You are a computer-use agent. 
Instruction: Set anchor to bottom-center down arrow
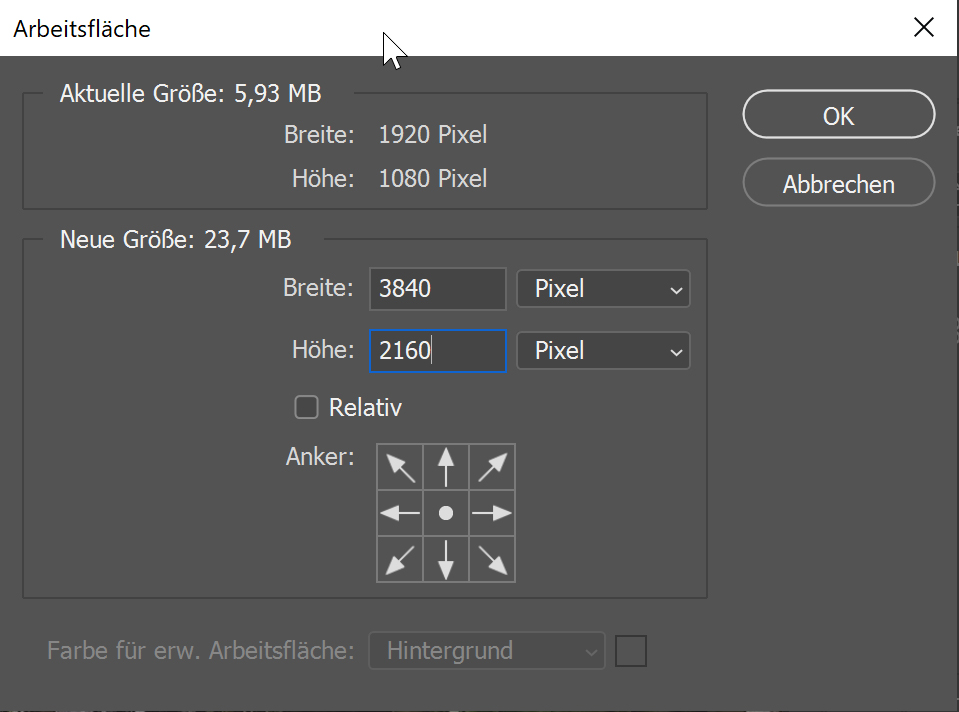(x=446, y=559)
